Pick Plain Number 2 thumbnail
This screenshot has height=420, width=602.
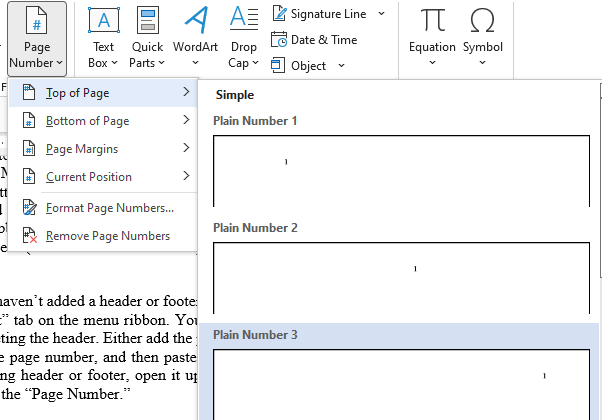pos(400,277)
